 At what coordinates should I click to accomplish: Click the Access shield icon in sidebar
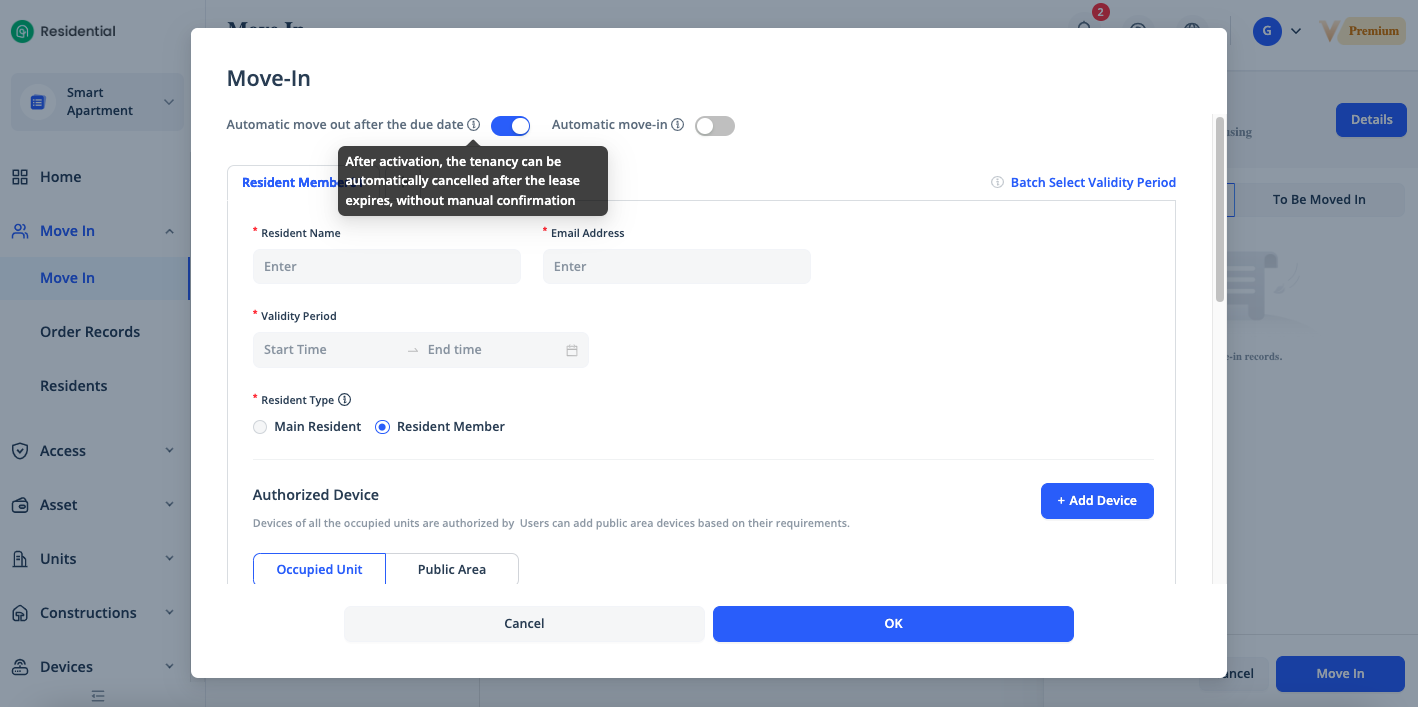pos(20,451)
